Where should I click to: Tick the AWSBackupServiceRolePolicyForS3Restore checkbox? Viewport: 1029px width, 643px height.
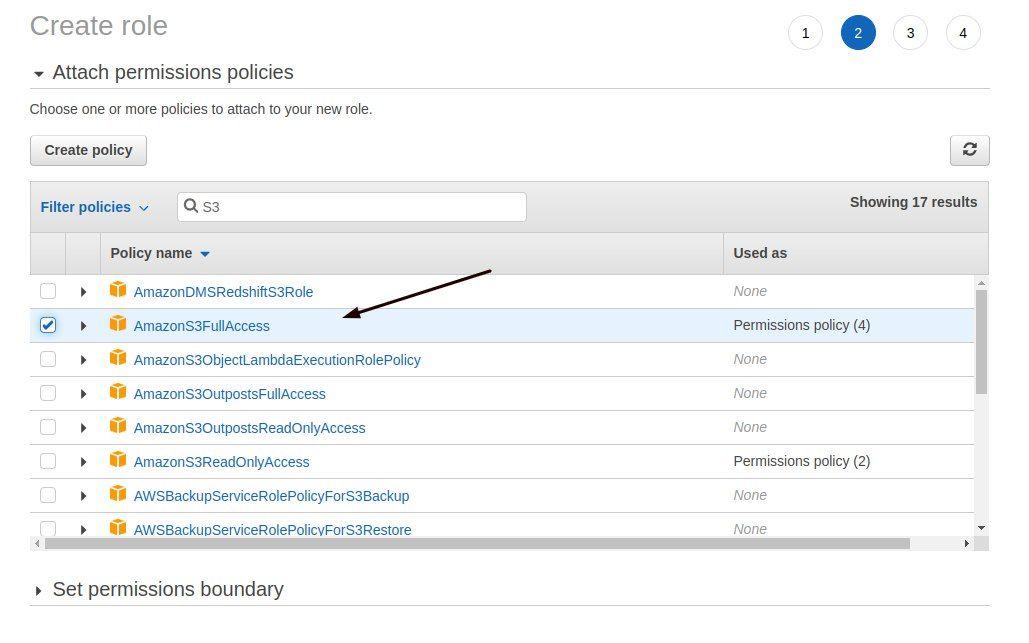click(x=48, y=528)
